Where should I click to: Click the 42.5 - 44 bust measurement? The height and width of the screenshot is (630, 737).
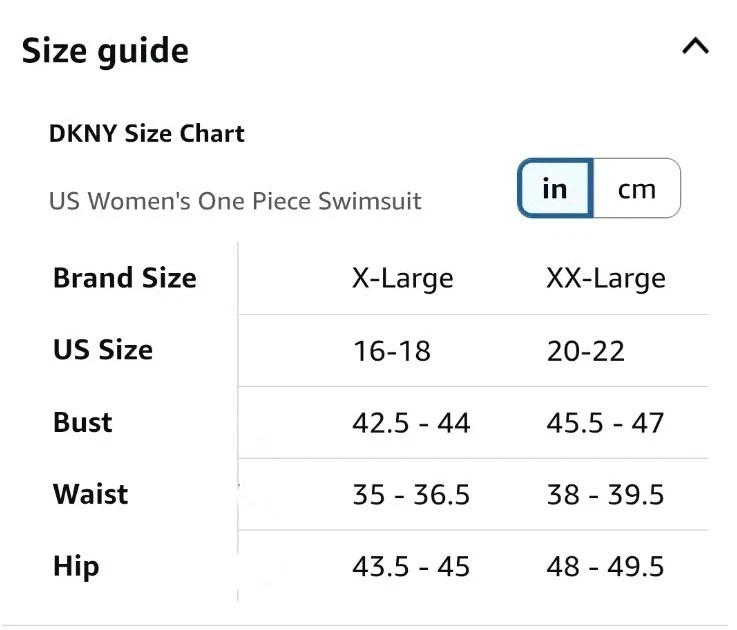(411, 423)
